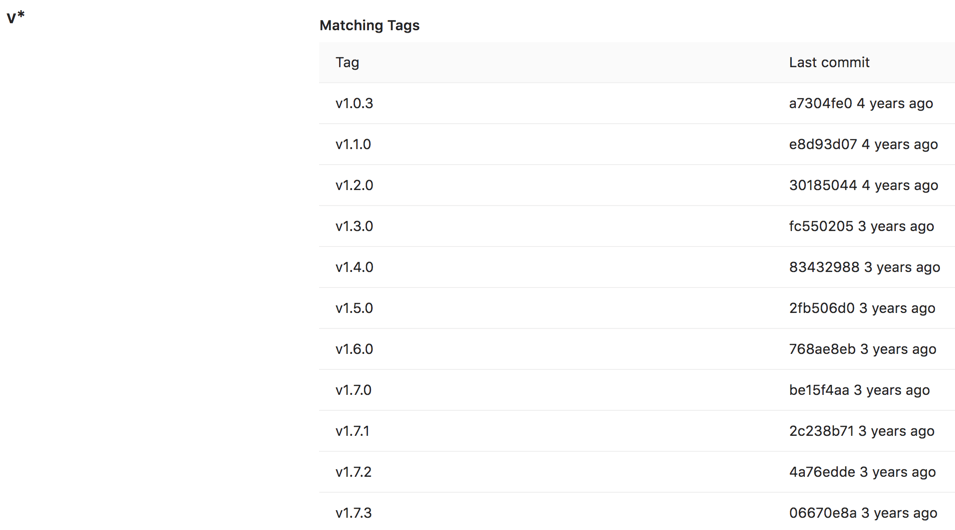Open commit 4a76edde

[822, 472]
